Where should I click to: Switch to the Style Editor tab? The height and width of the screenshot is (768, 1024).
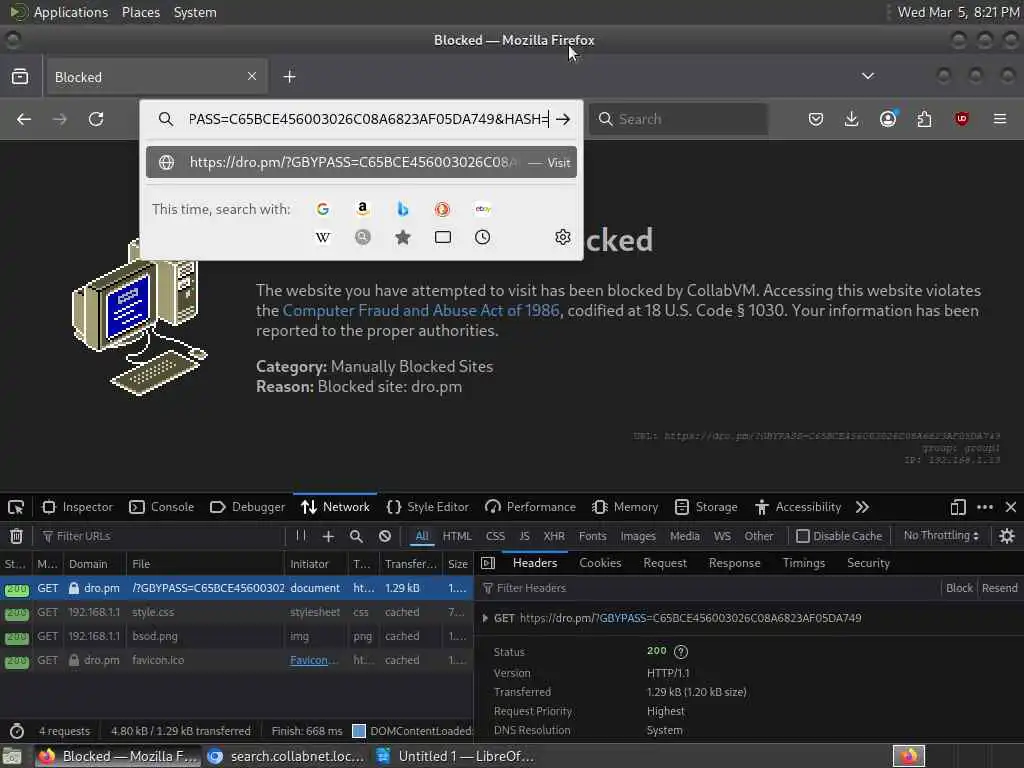pyautogui.click(x=428, y=507)
